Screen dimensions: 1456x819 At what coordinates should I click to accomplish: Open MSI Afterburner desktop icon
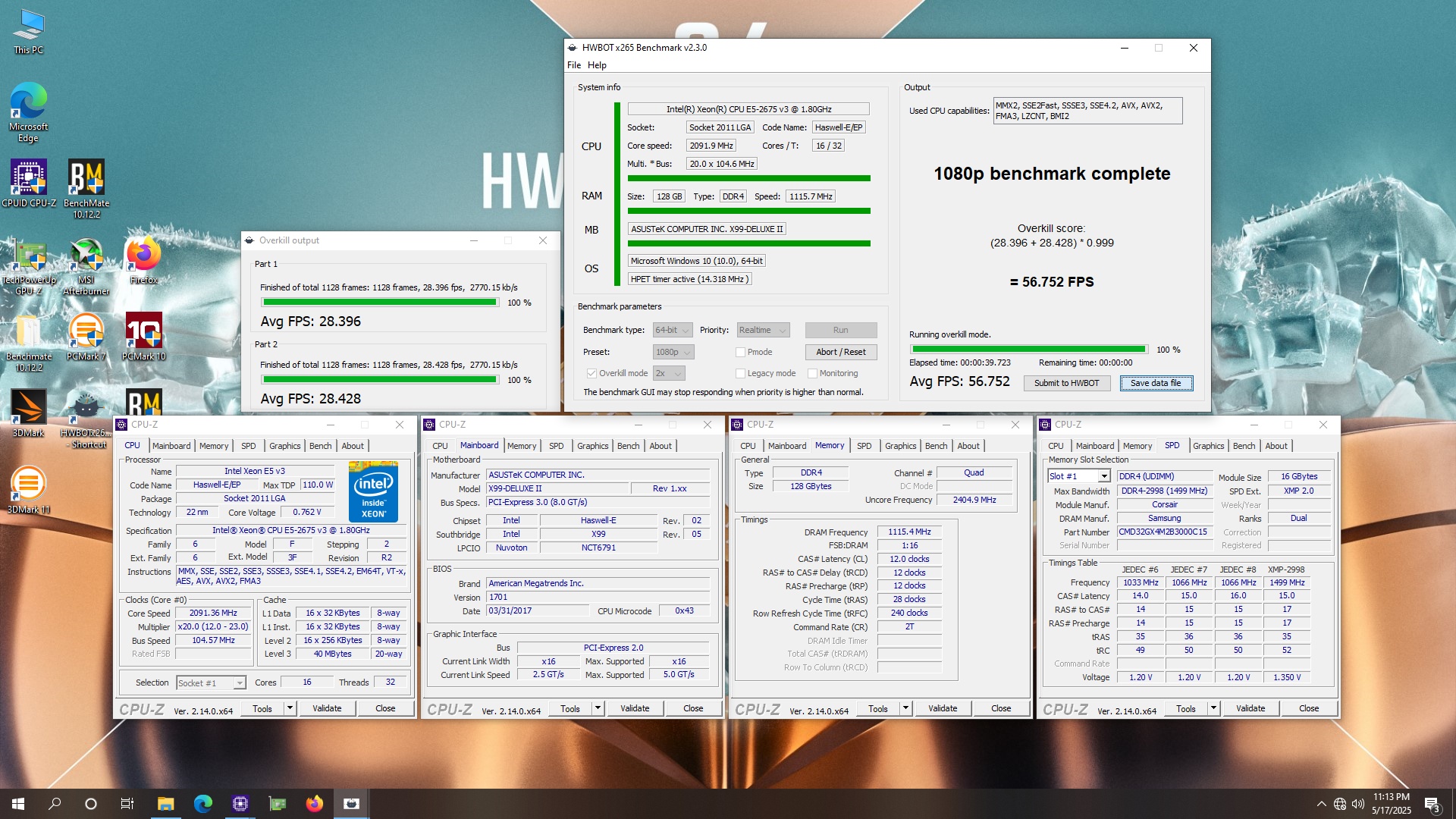(86, 265)
